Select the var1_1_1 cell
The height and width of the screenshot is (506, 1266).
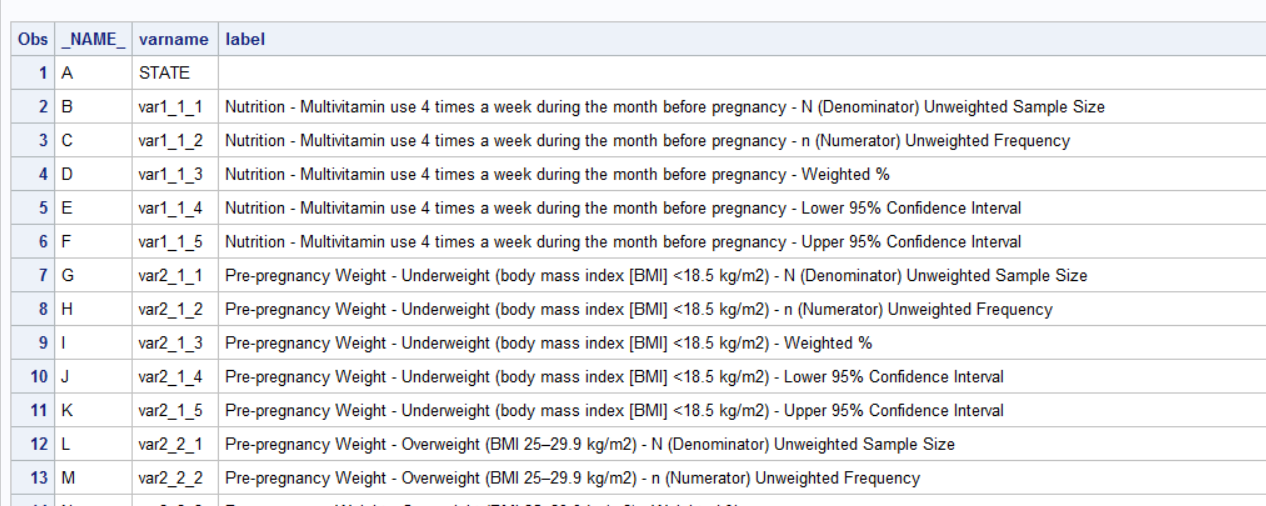170,107
